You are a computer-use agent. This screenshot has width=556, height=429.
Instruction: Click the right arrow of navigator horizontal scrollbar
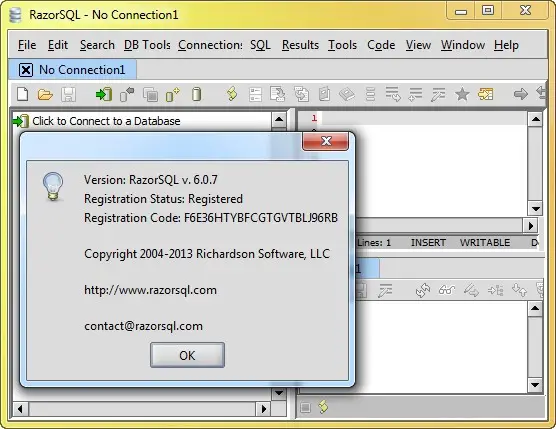pyautogui.click(x=263, y=409)
